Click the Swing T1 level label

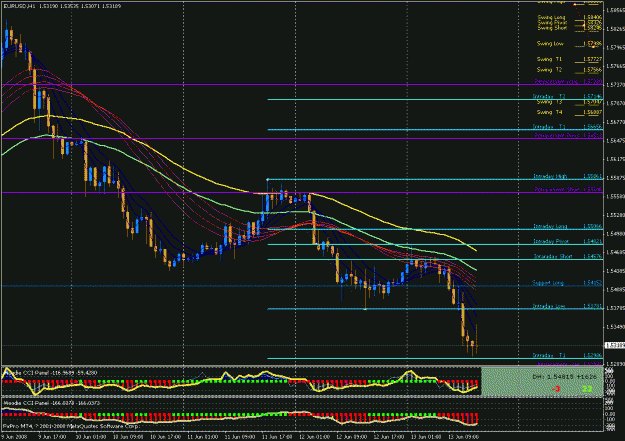click(549, 59)
